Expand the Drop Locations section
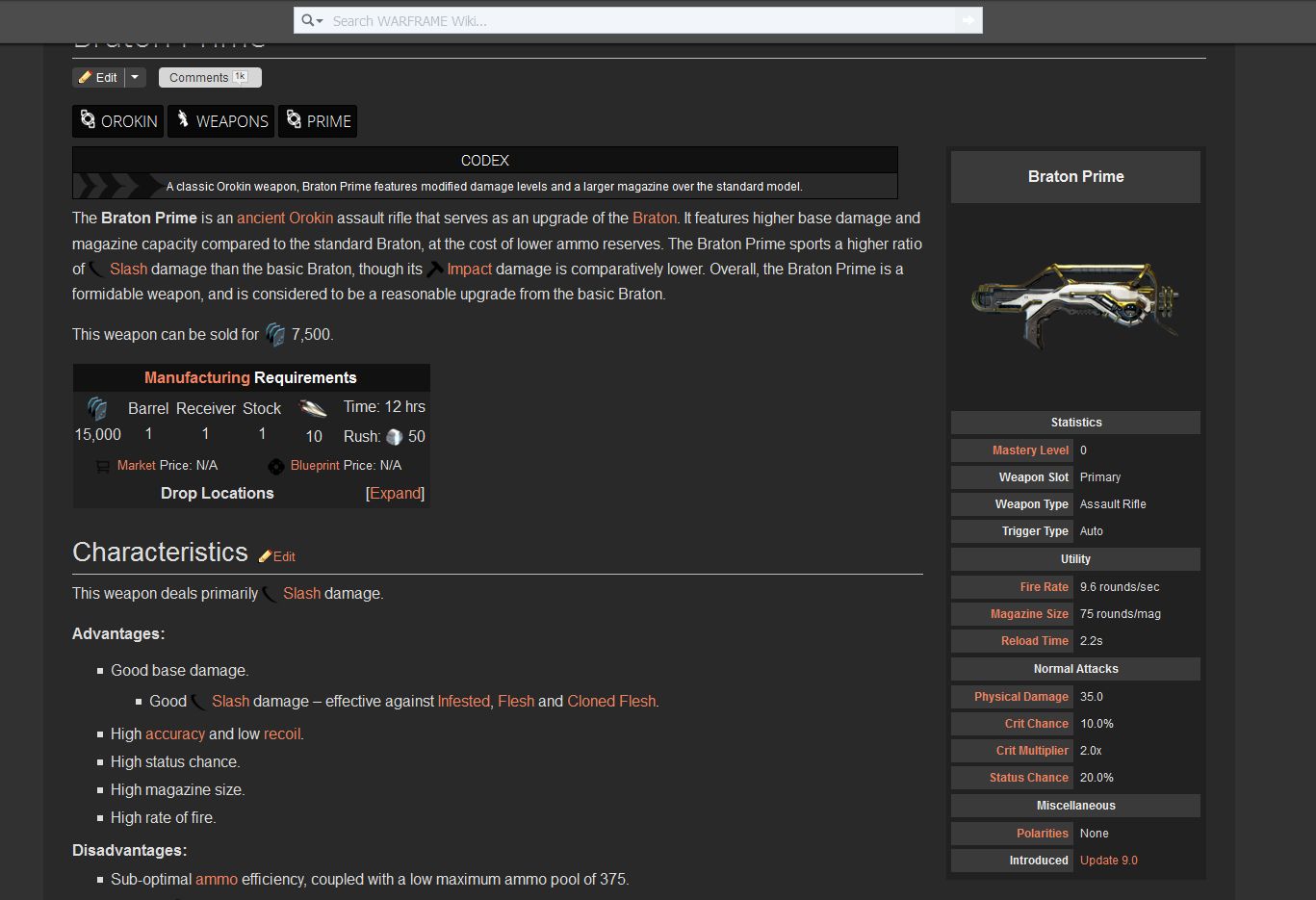The height and width of the screenshot is (900, 1316). pos(396,493)
